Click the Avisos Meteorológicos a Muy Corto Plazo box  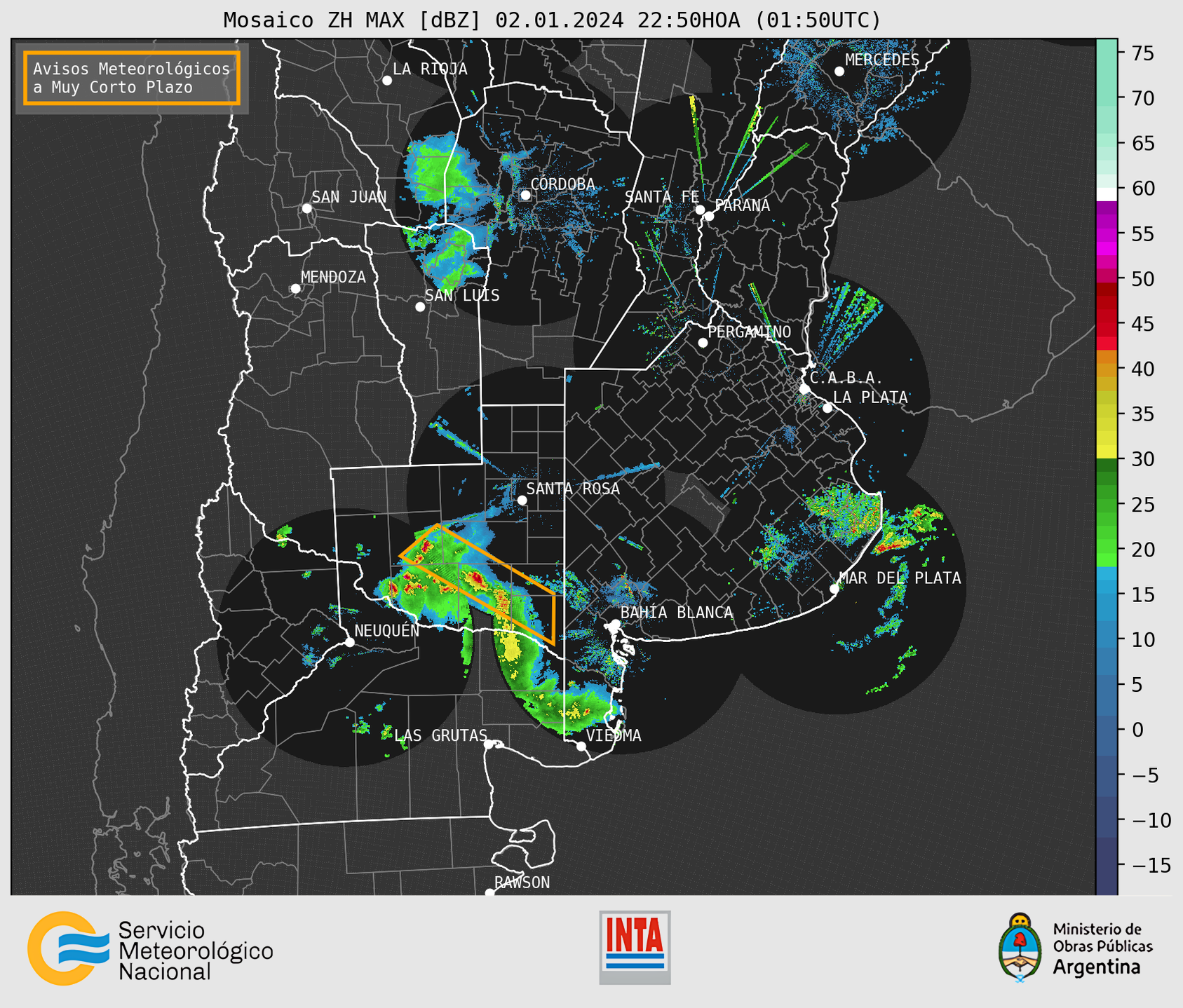coord(132,78)
